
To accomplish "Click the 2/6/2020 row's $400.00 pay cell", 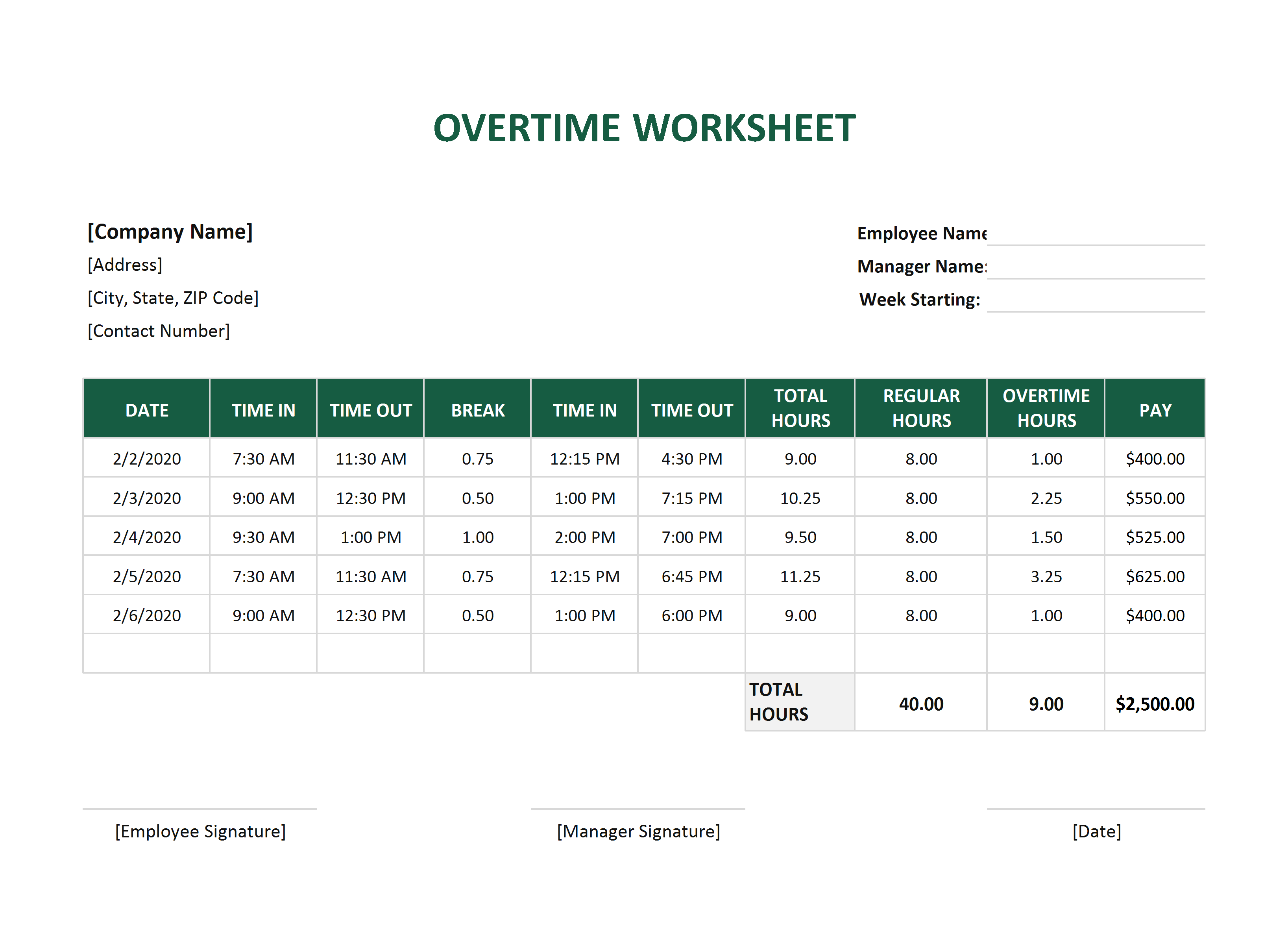I will (x=1155, y=615).
